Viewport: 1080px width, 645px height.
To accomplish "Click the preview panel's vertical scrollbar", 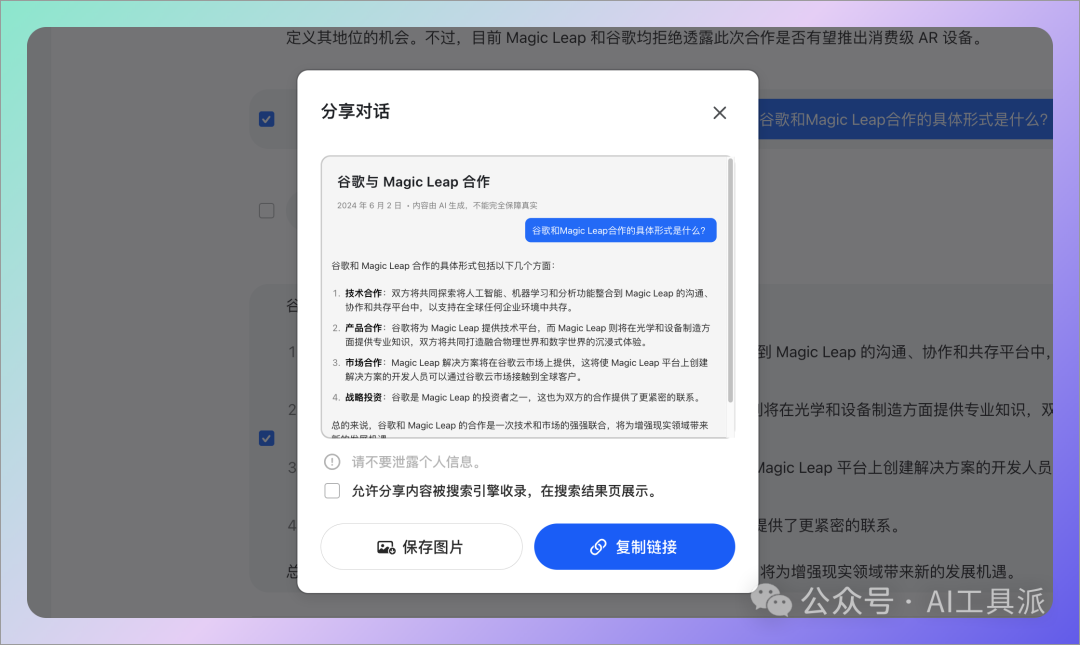I will tap(730, 280).
